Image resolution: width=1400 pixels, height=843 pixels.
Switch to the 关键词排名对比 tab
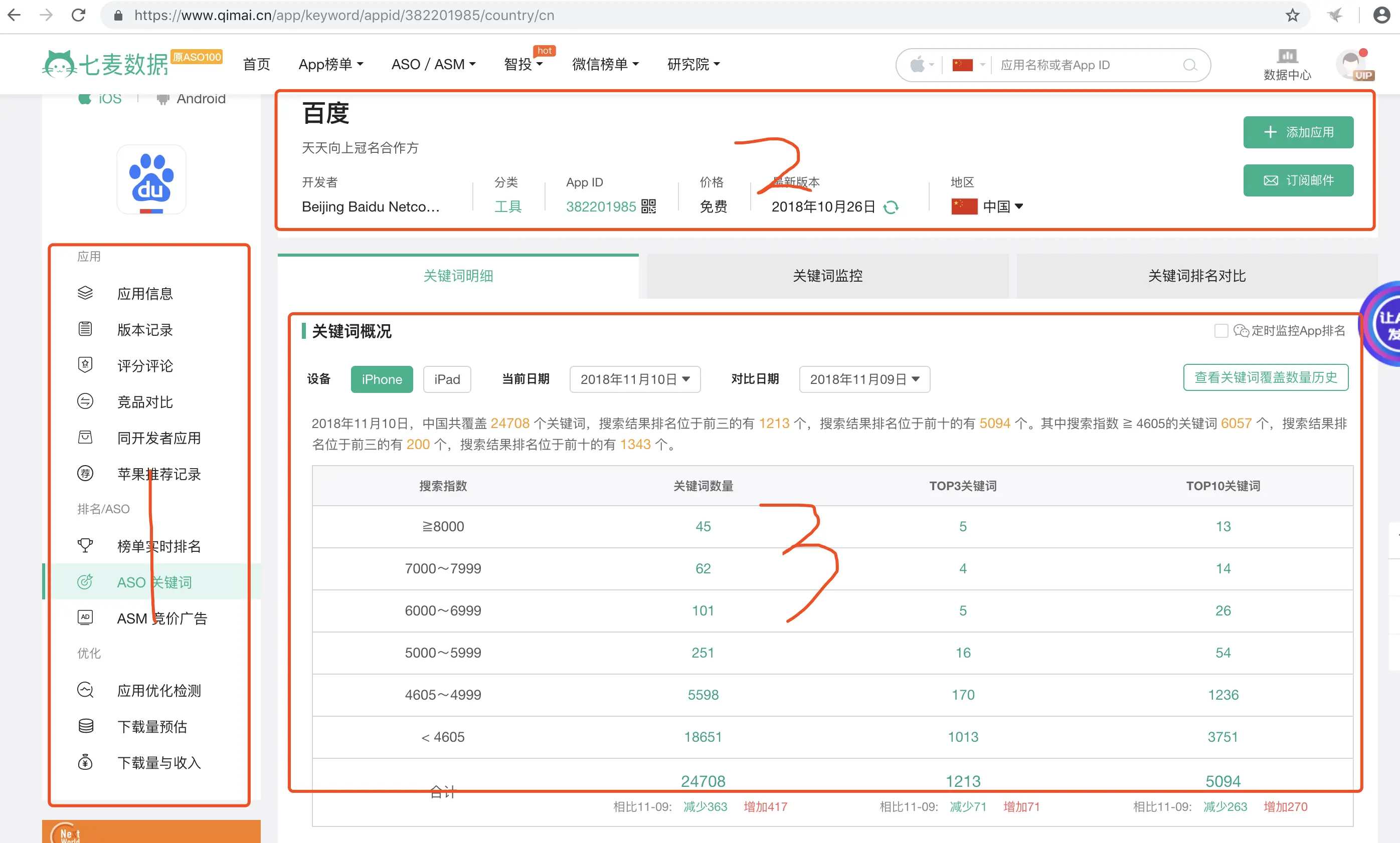tap(1196, 276)
